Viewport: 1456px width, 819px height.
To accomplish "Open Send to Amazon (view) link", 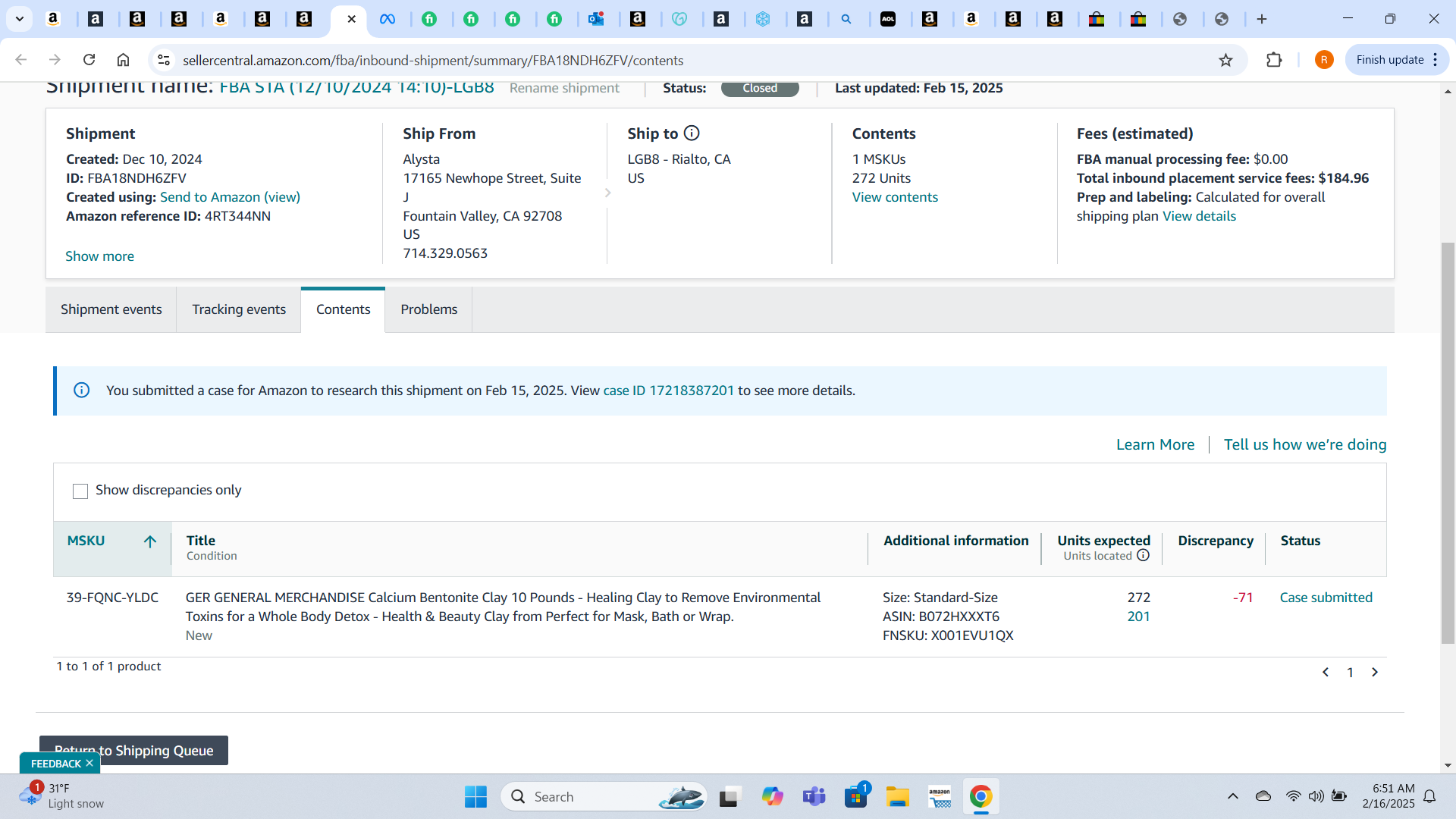I will pyautogui.click(x=230, y=197).
